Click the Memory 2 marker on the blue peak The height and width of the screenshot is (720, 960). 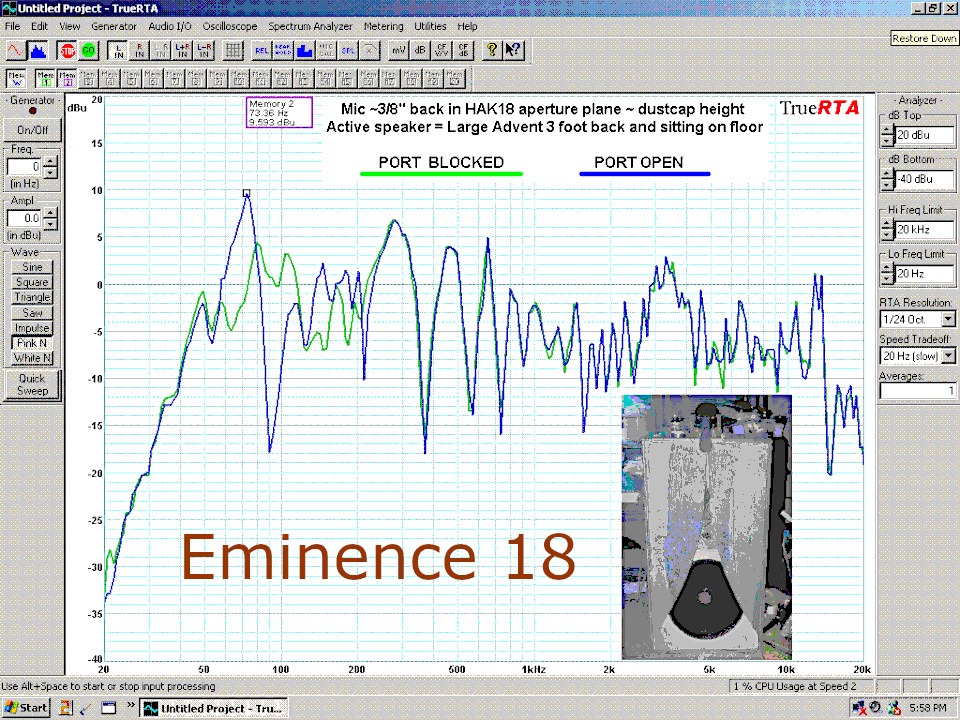(x=246, y=193)
